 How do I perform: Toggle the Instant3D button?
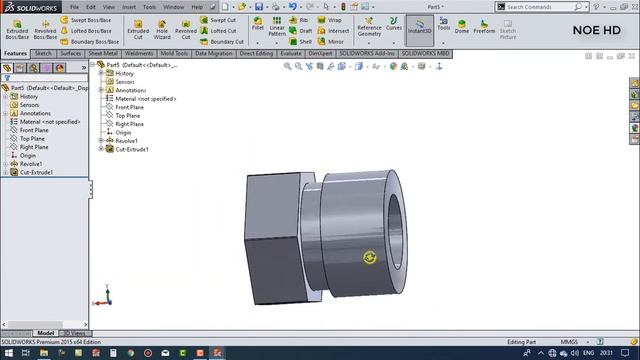420,31
